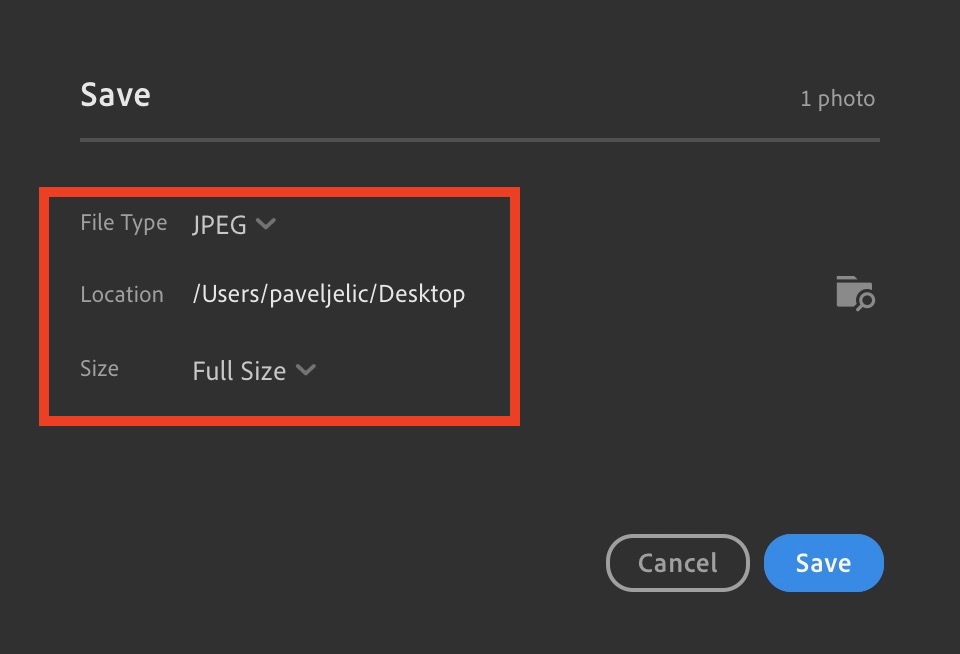The width and height of the screenshot is (960, 654).
Task: Click paveljelic in the location path
Action: click(320, 294)
